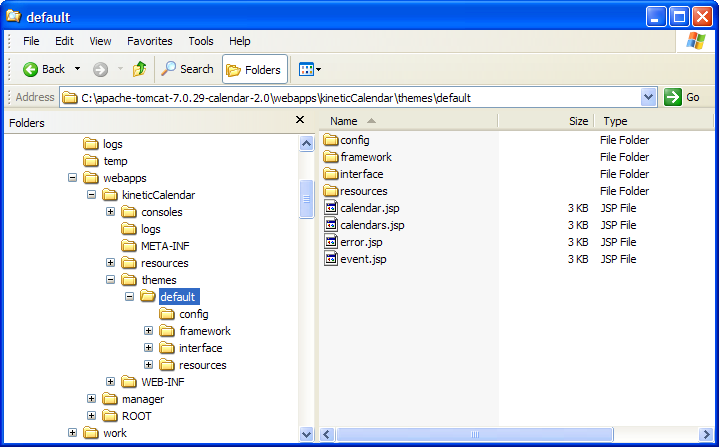This screenshot has height=447, width=719.
Task: Select the manager folder icon in tree
Action: (x=110, y=399)
